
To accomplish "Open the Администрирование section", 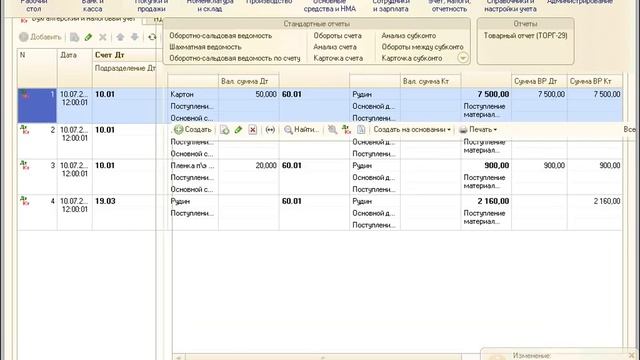I will tap(580, 2).
